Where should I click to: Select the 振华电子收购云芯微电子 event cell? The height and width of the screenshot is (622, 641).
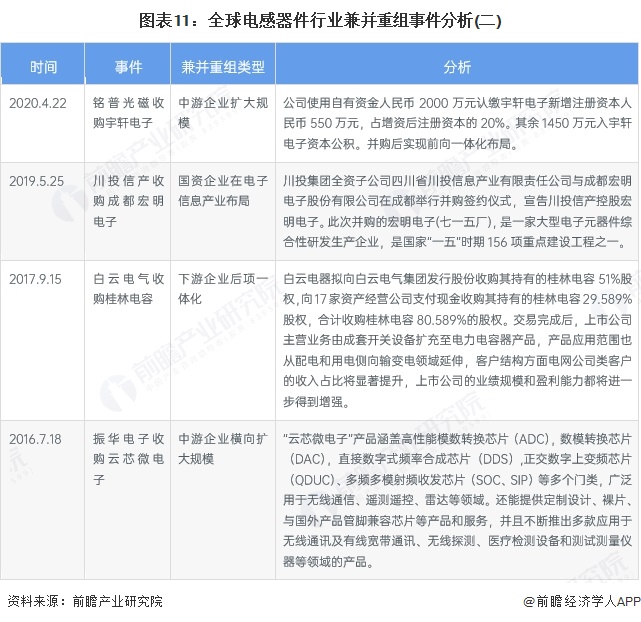click(128, 451)
